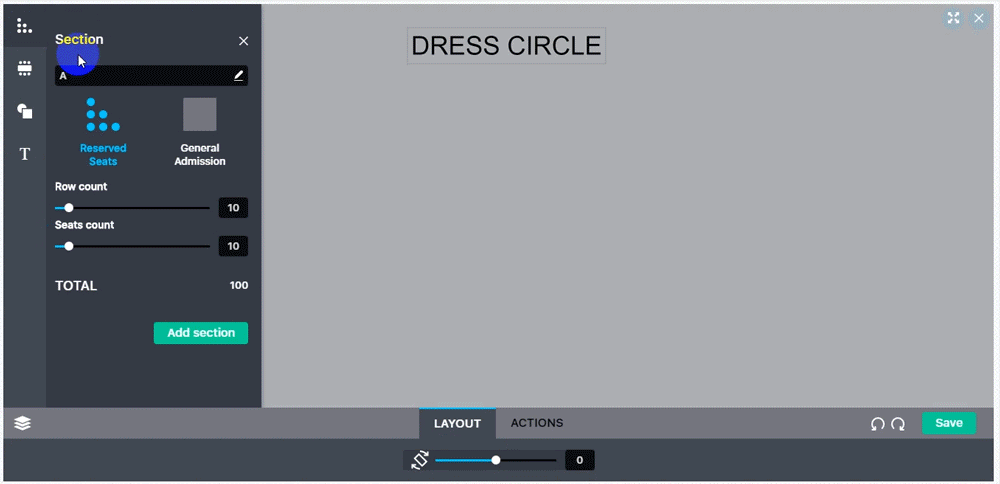
Task: Click the section name field showing A
Action: [151, 76]
